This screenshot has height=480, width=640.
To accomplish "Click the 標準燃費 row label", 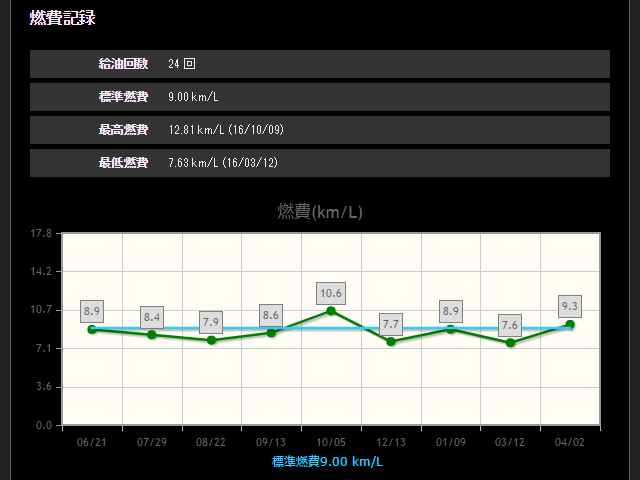I will coord(123,97).
